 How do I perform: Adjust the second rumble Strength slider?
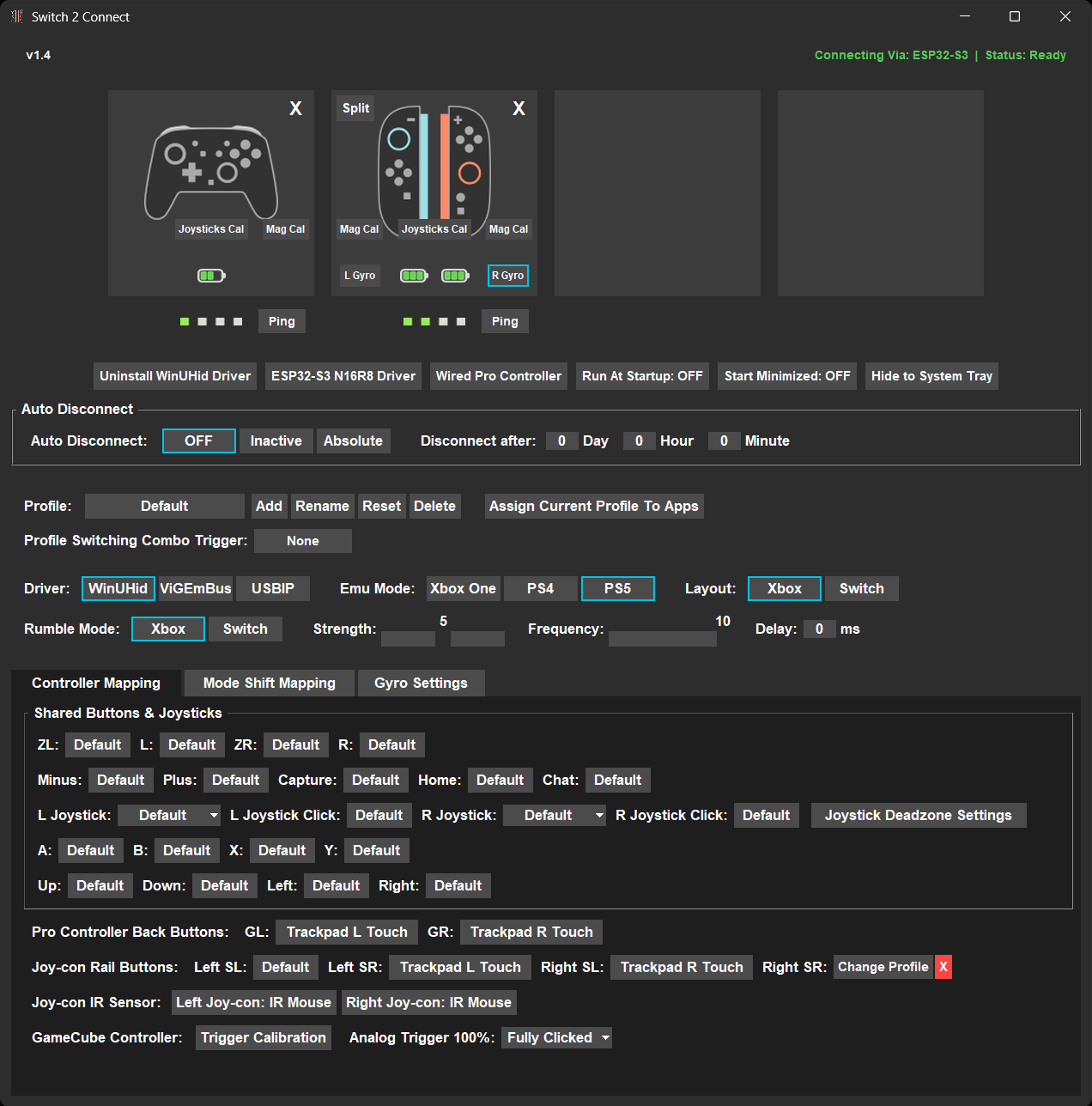[477, 639]
